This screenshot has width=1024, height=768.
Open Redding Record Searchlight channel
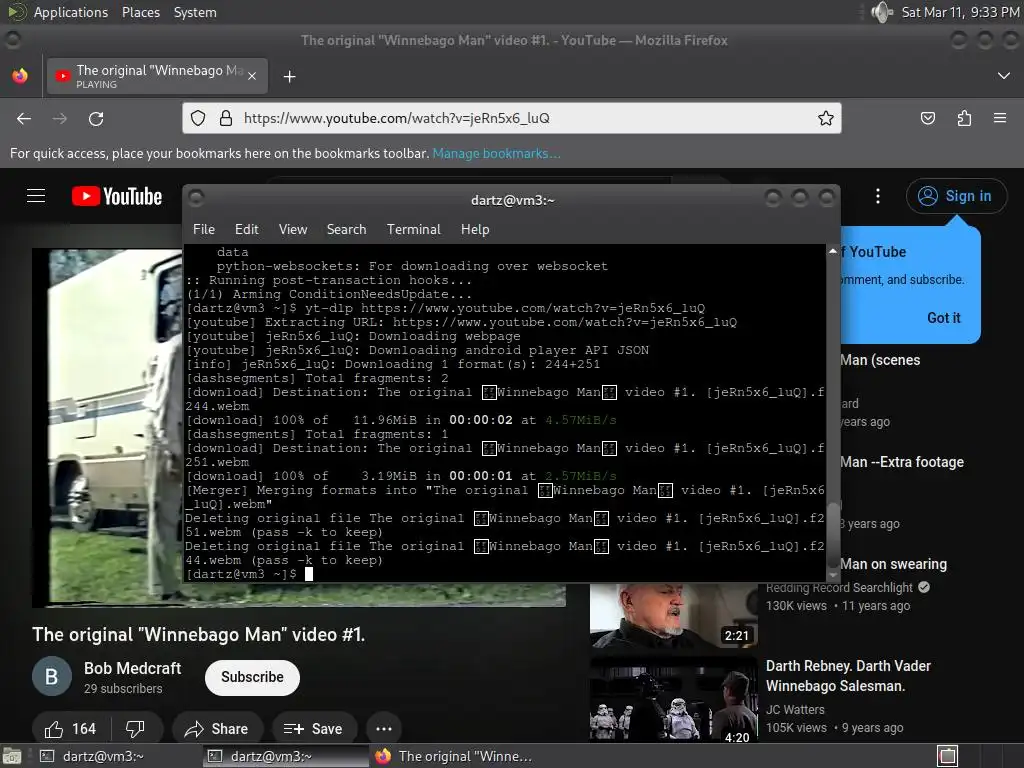pos(839,588)
